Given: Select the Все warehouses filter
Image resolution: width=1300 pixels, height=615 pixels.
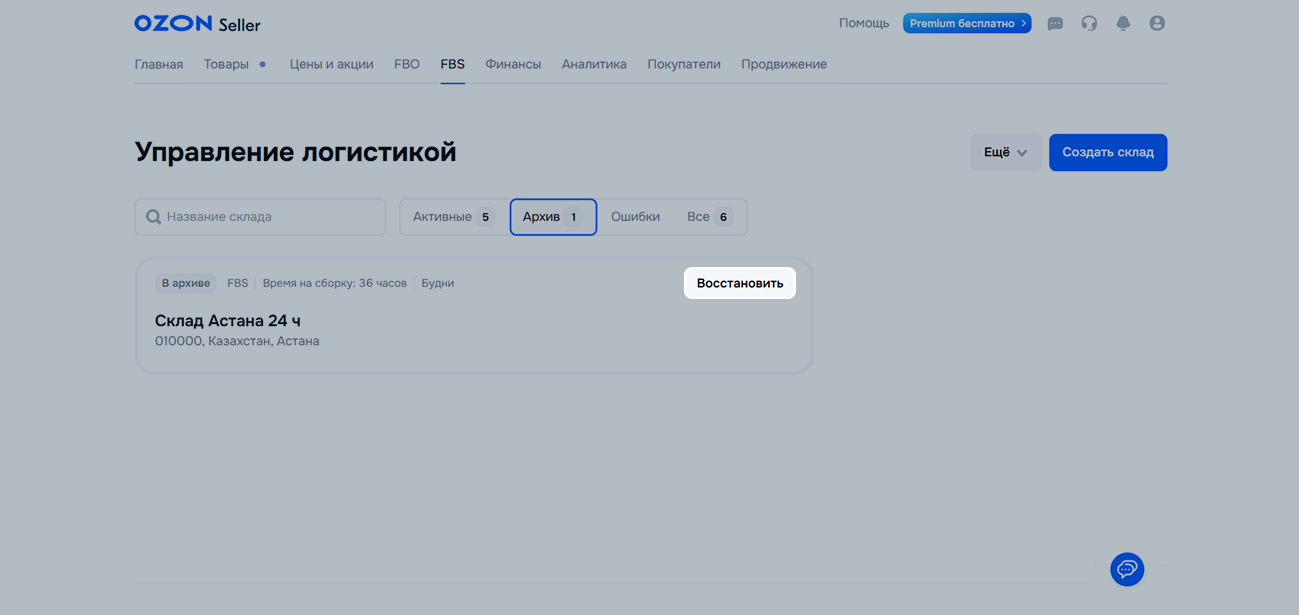Looking at the screenshot, I should (709, 217).
